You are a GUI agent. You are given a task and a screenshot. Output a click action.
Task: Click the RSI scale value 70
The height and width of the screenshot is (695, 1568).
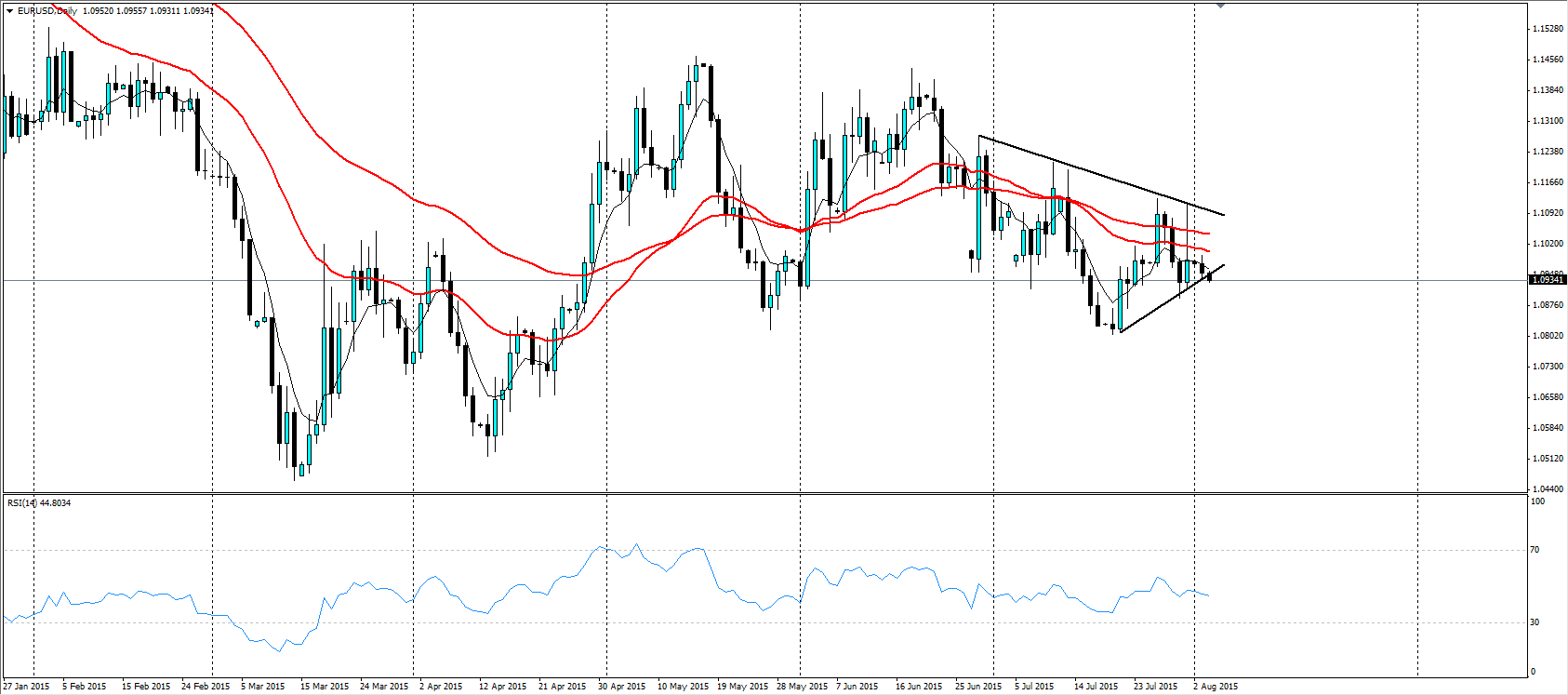[1535, 550]
